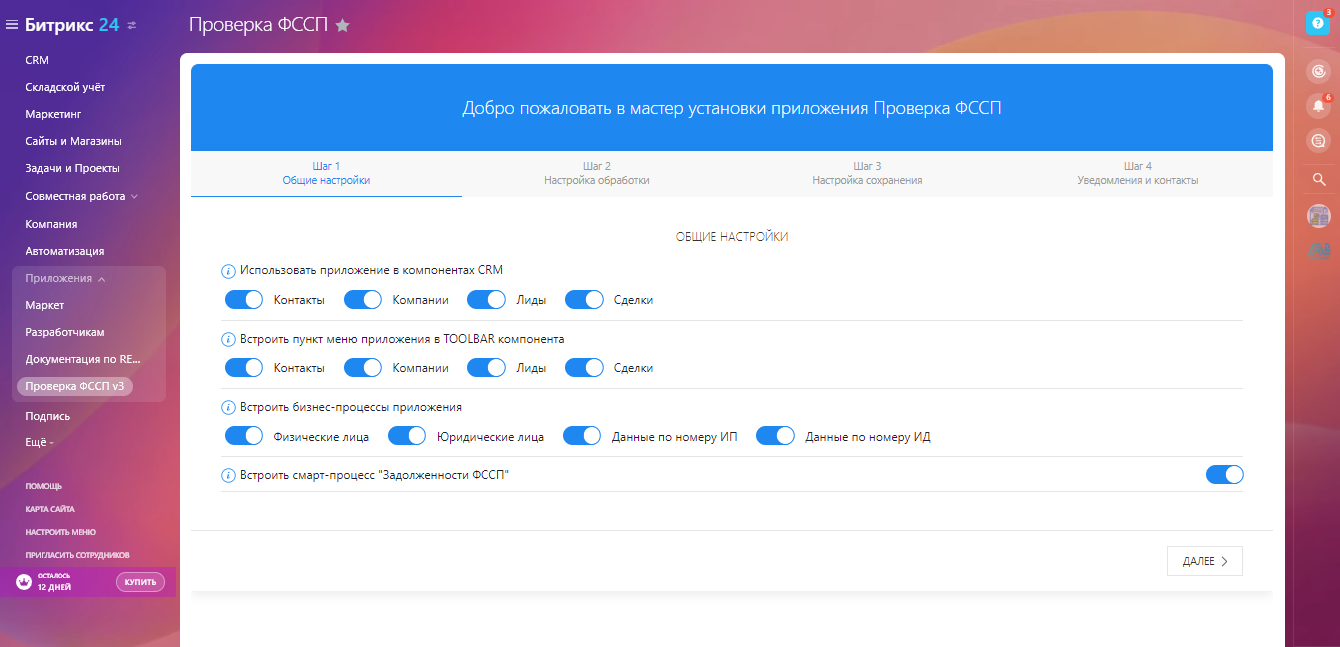
Task: Open Настроить меню link
Action: (x=60, y=532)
